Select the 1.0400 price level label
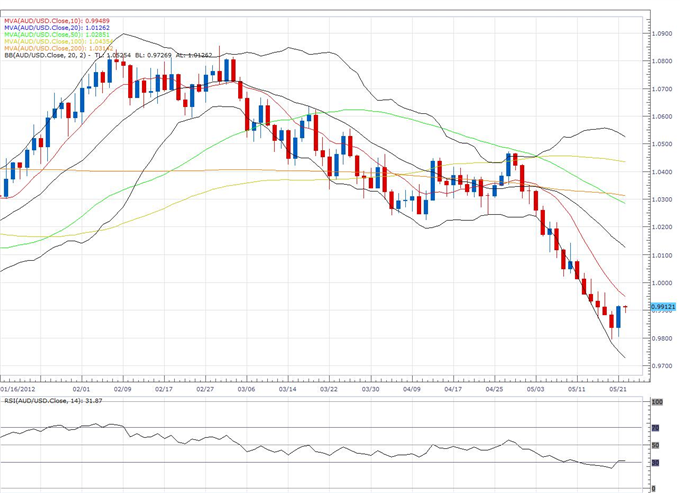The image size is (680, 493). 662,172
